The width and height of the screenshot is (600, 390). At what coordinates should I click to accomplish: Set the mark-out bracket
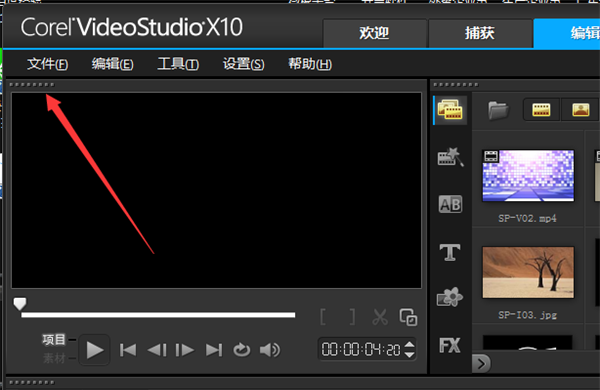coord(352,317)
